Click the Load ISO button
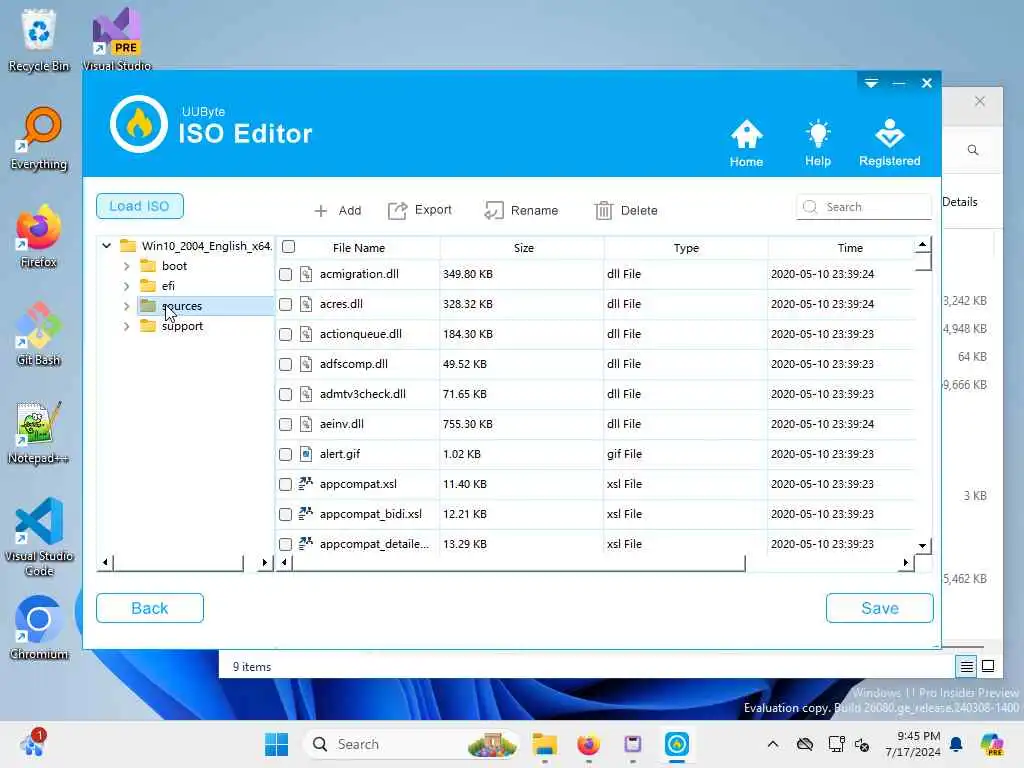The width and height of the screenshot is (1024, 768). [140, 206]
